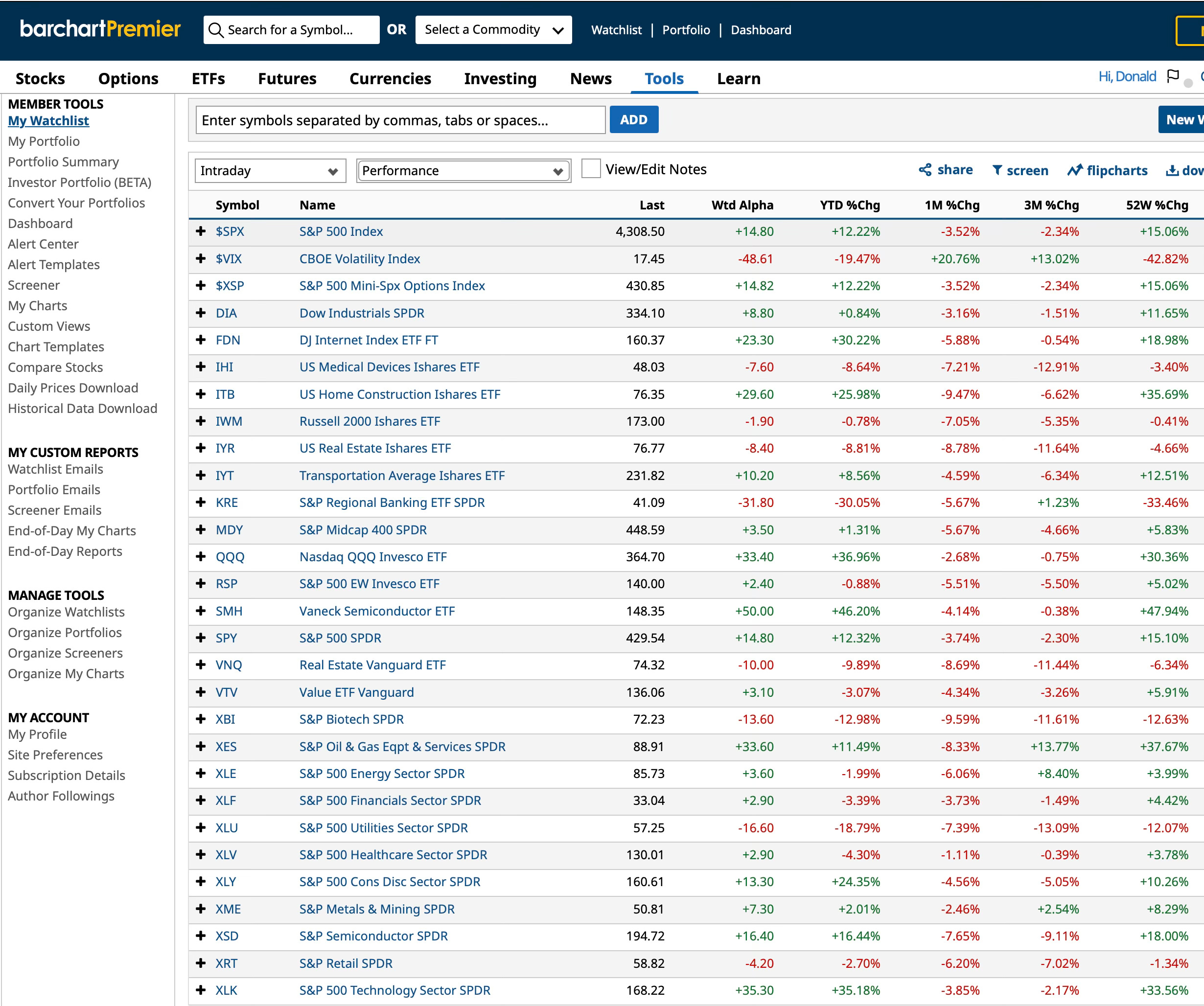Screen dimensions: 1204x1006
Task: Sort by the YTD %Chg column header
Action: pos(850,205)
